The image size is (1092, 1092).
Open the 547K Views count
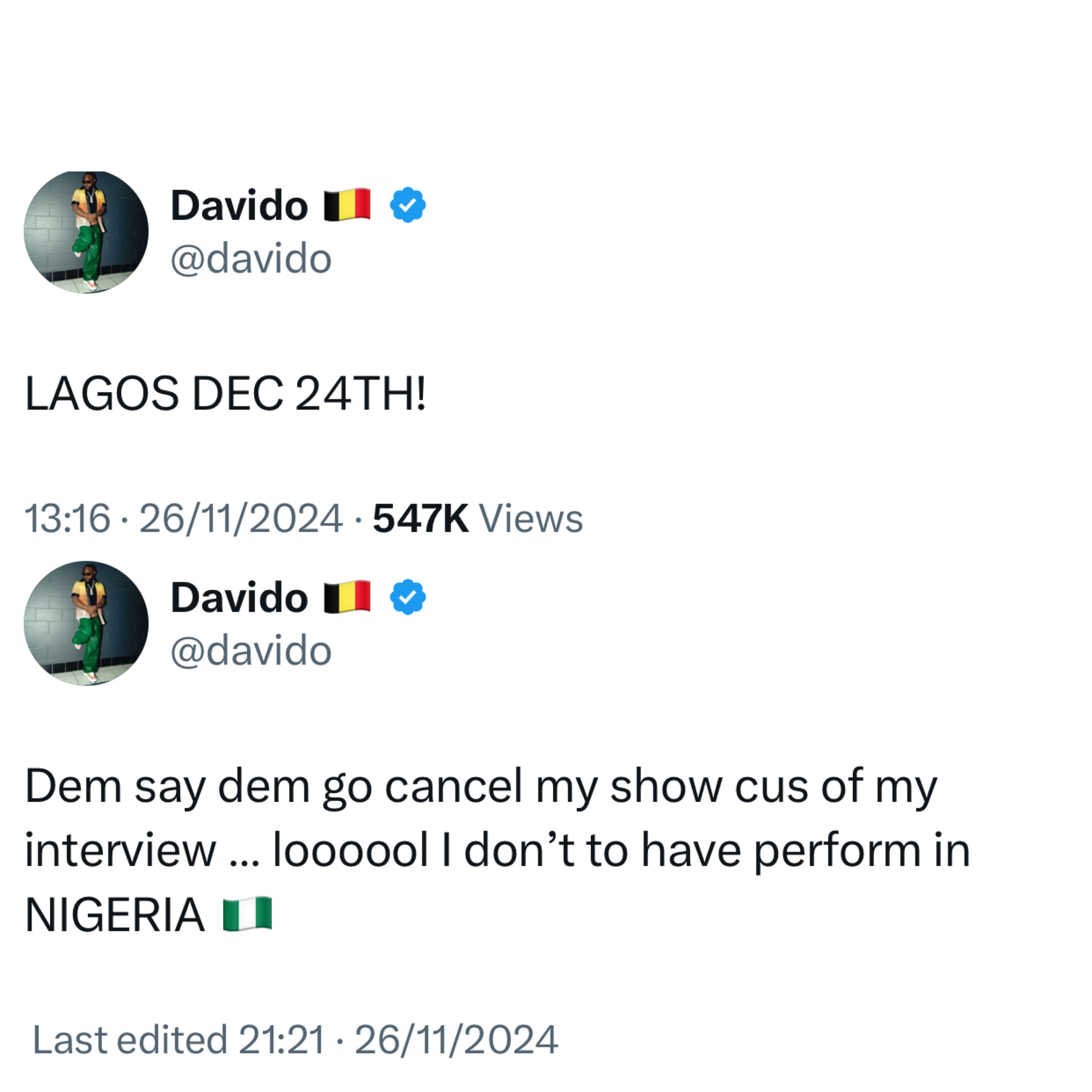(478, 518)
